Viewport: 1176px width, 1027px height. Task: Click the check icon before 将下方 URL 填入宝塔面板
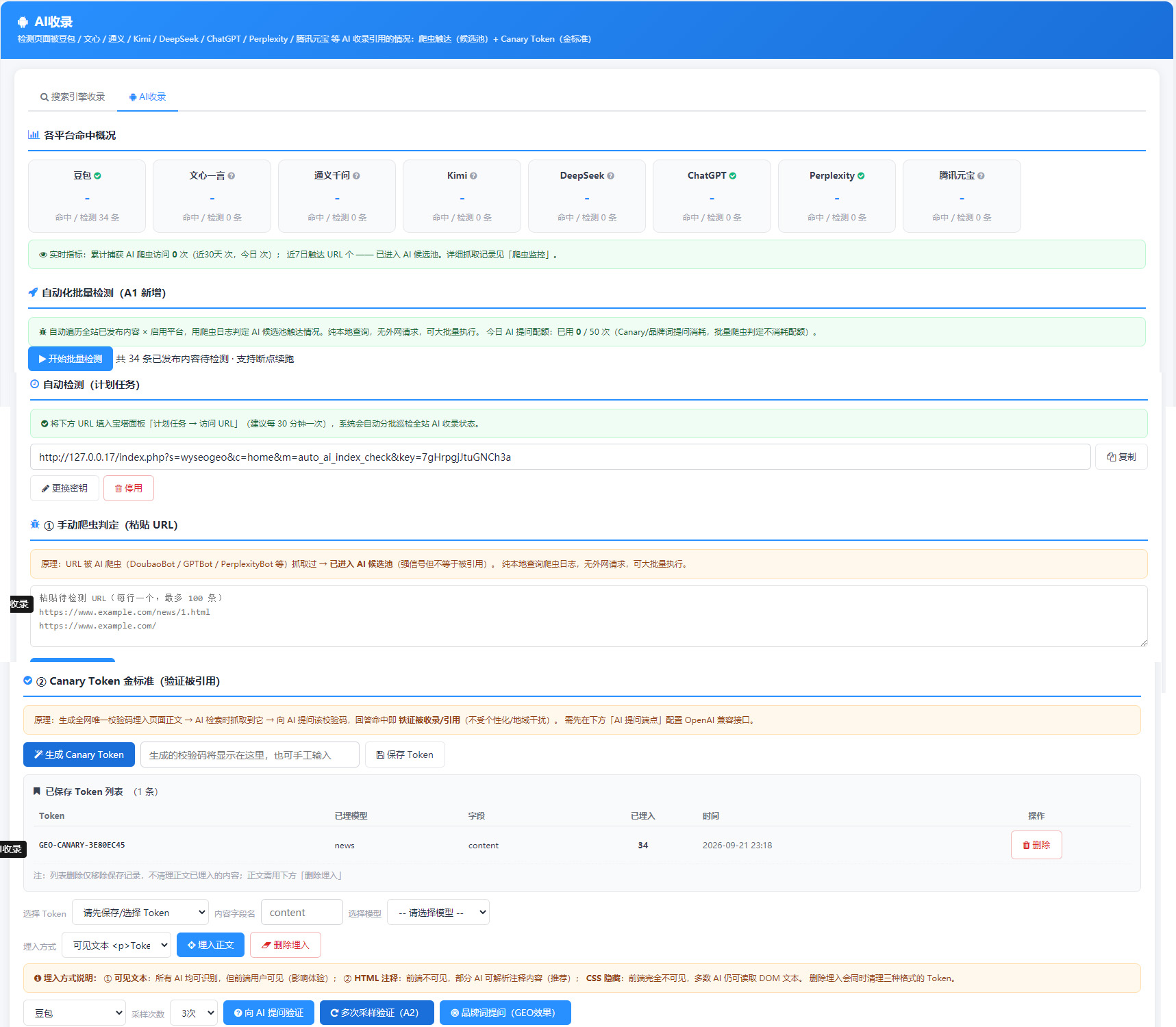45,424
